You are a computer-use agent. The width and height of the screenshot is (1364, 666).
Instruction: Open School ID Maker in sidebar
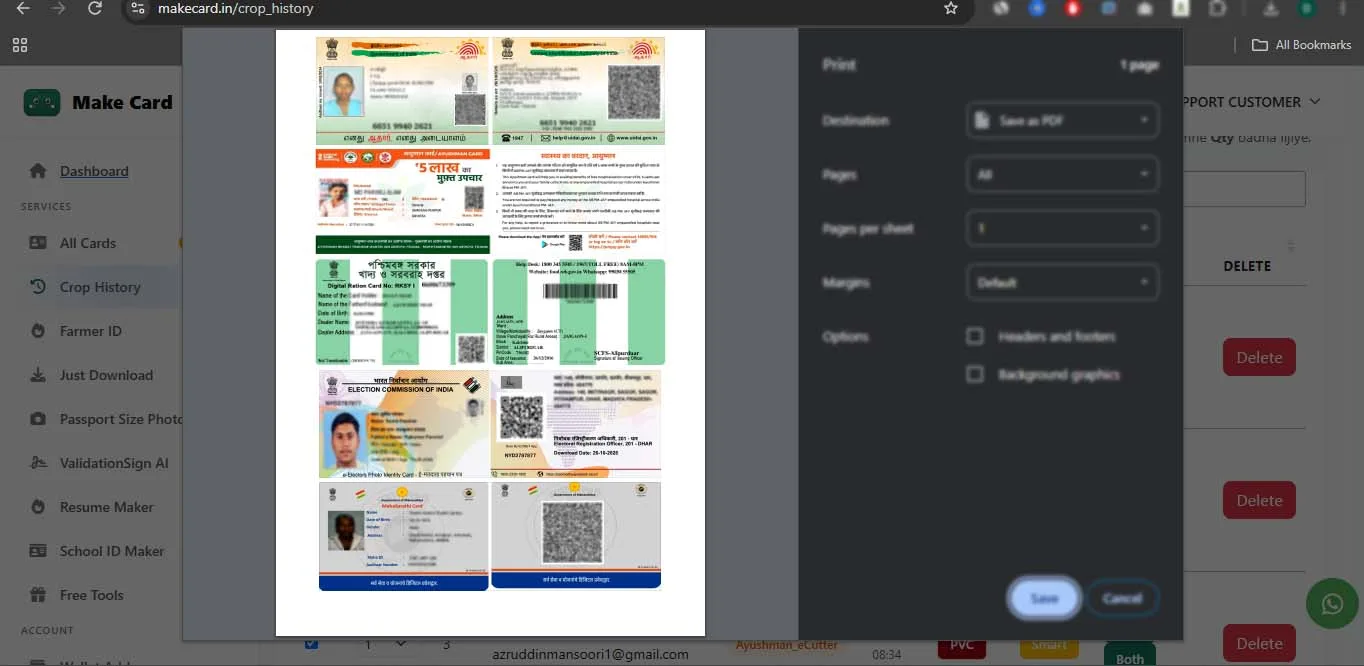click(112, 551)
